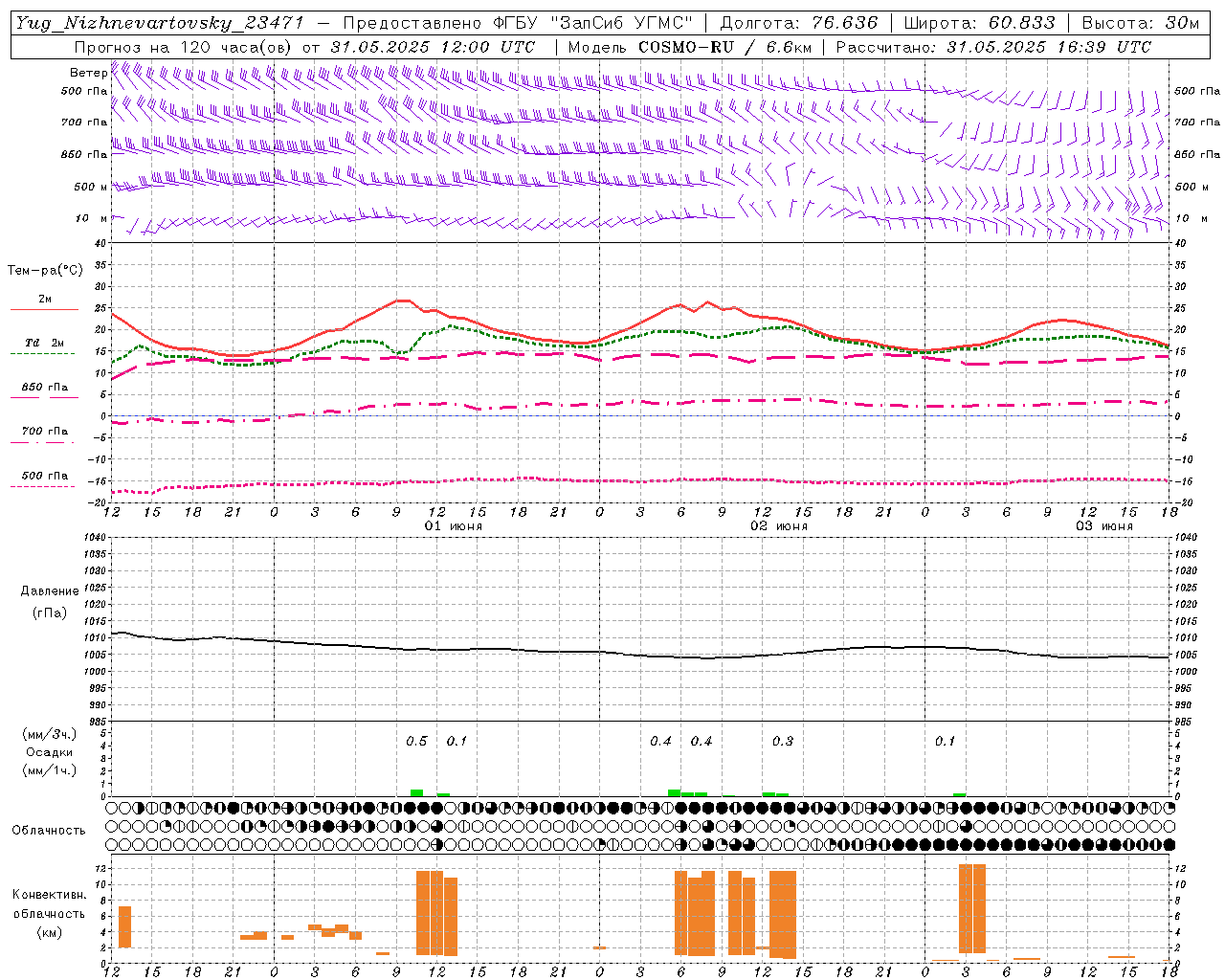Click the computed time Рассчитано: 31.05.2025 16:39 UTC
This screenshot has width=1225, height=980.
tap(993, 47)
